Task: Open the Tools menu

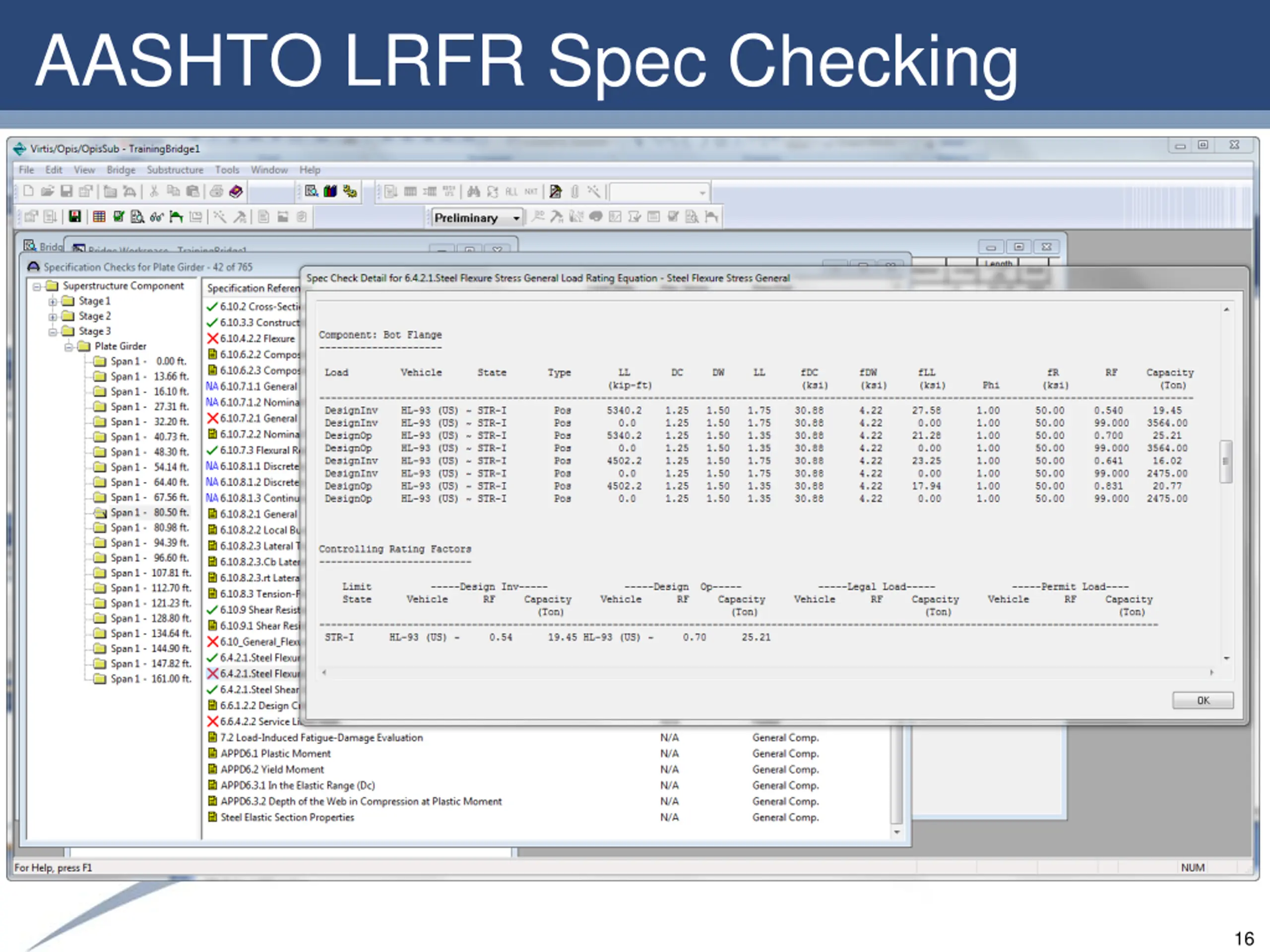Action: pyautogui.click(x=227, y=170)
